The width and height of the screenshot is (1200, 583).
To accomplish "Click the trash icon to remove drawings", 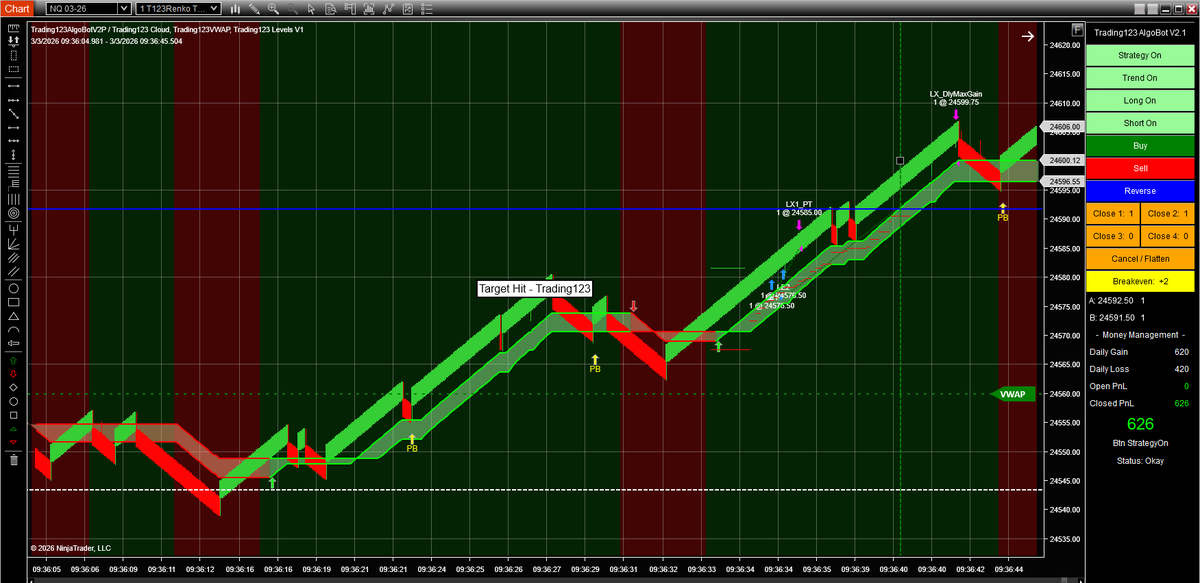I will click(12, 460).
